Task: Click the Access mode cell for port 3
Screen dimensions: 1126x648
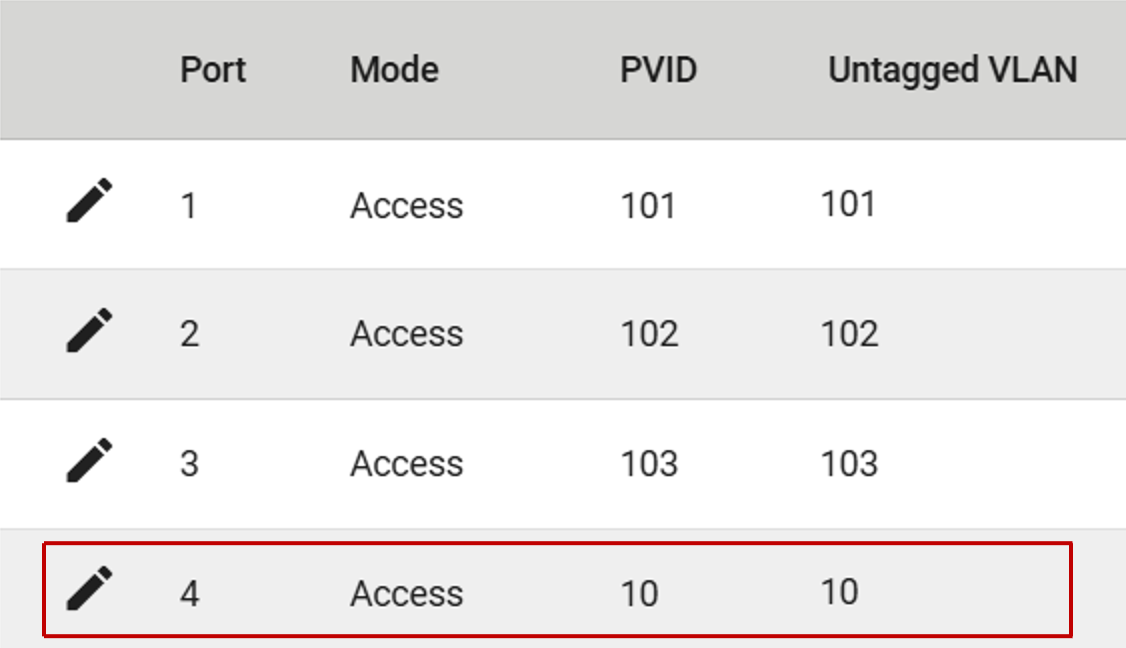Action: [x=406, y=464]
